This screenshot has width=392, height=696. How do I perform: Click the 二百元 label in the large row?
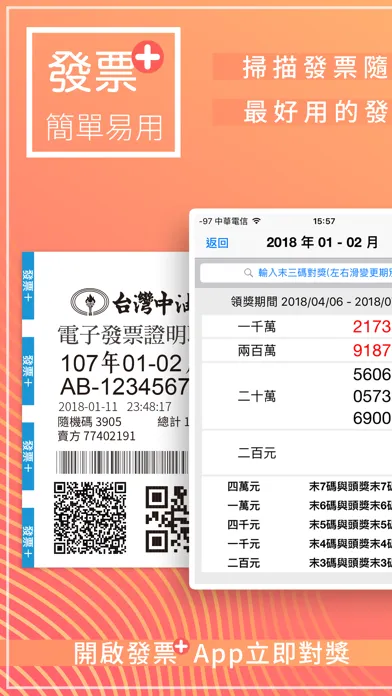(x=257, y=453)
